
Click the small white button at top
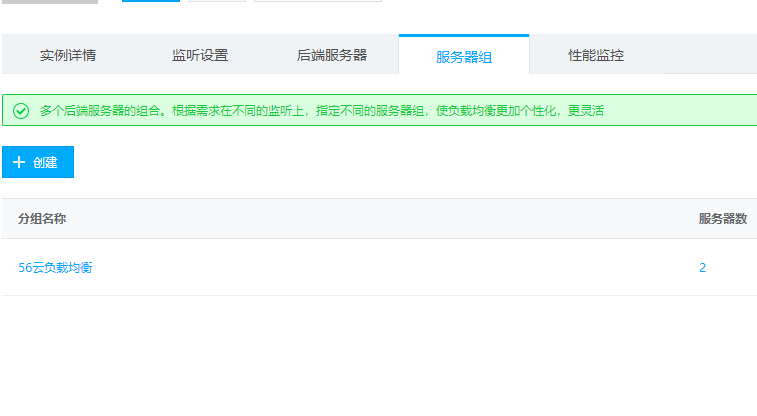216,1
